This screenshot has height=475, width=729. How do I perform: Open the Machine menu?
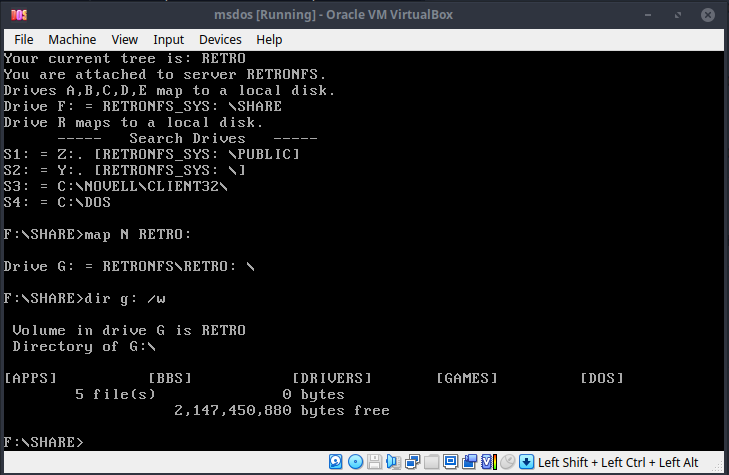coord(72,40)
